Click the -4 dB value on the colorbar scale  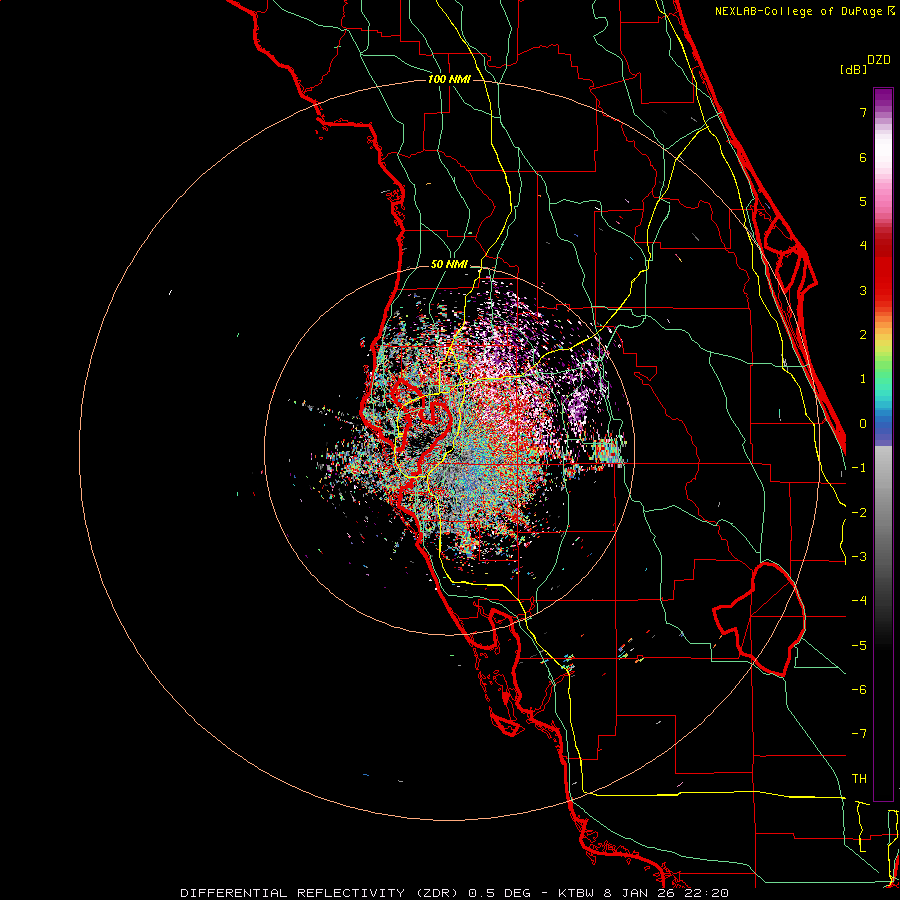(x=859, y=601)
